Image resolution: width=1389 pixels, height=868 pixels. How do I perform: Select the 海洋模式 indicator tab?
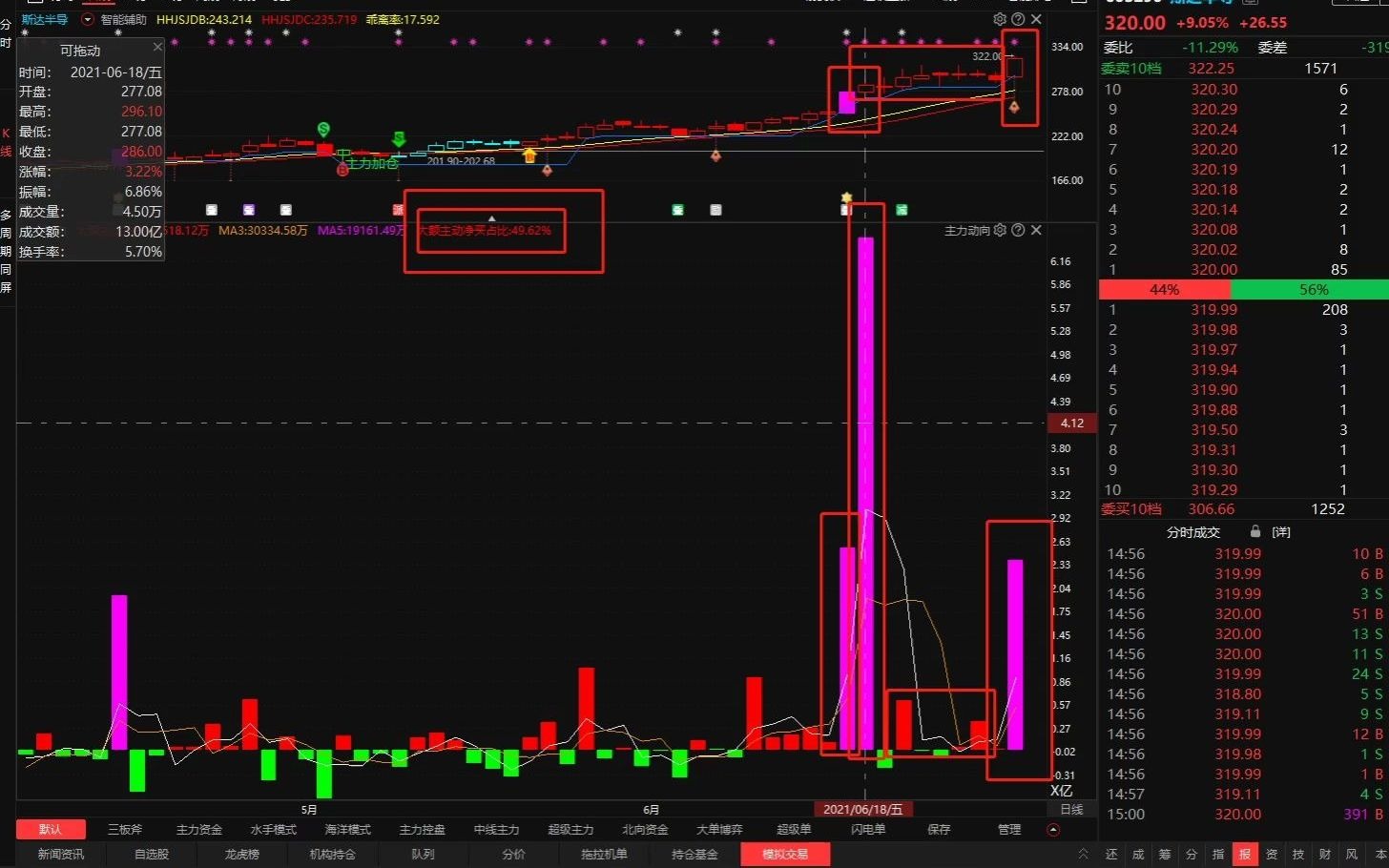point(348,829)
